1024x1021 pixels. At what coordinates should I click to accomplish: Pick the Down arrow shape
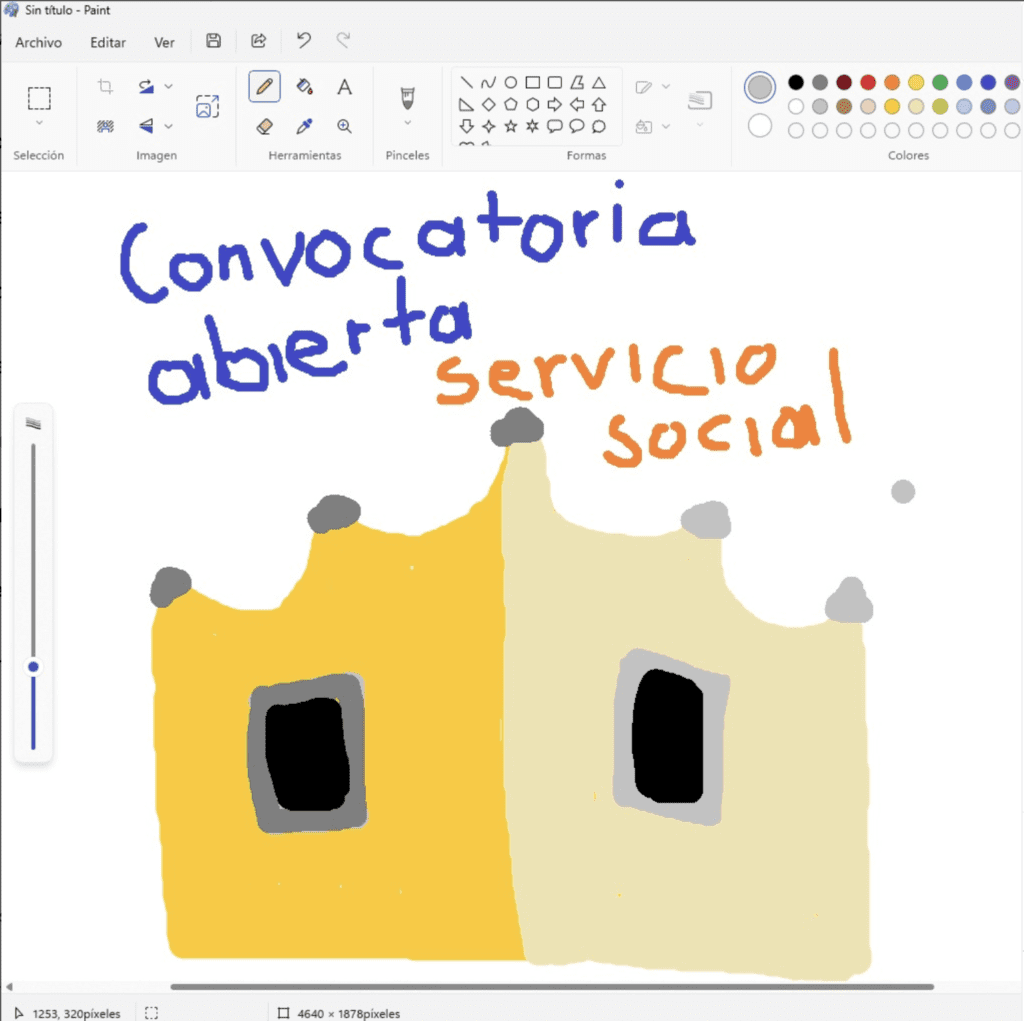pos(466,126)
